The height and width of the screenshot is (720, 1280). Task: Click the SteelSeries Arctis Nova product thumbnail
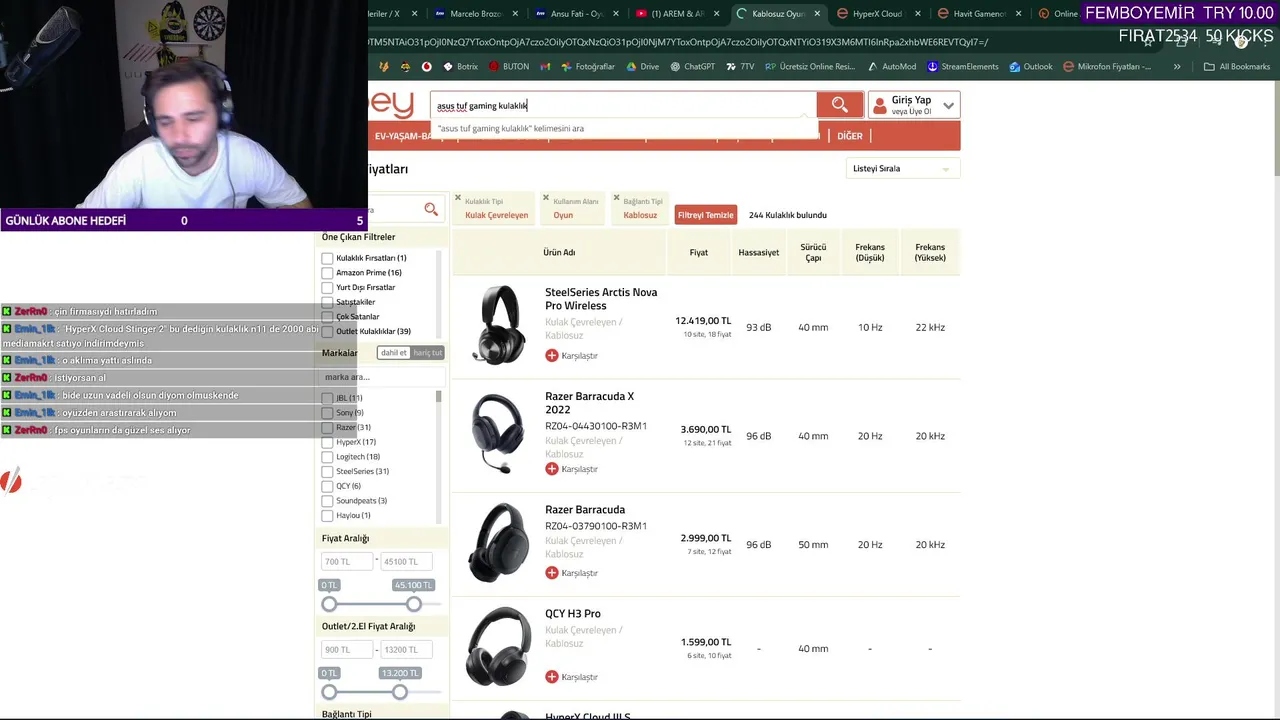tap(498, 325)
